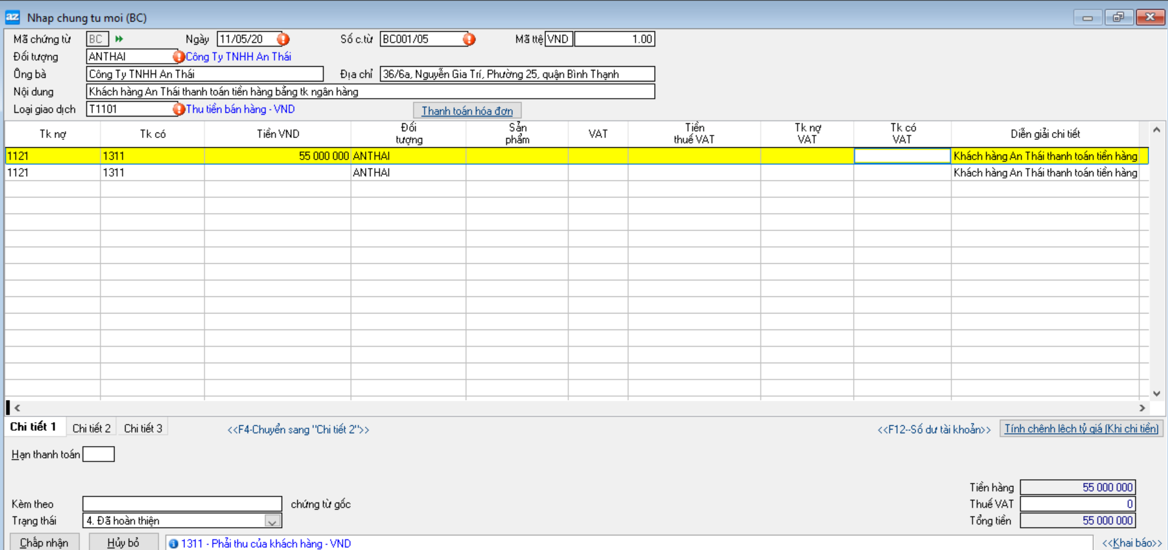Switch to the Chi tiết 2 tab
1168x550 pixels.
(x=92, y=428)
